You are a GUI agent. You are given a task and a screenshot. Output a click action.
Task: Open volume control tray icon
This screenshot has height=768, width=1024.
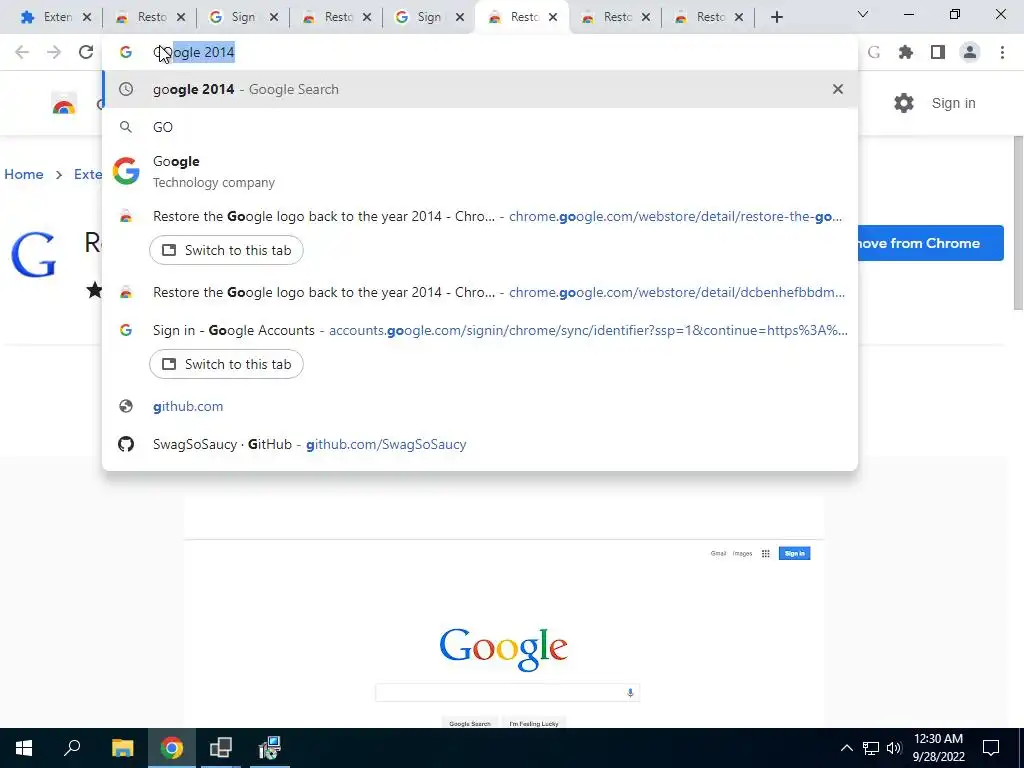pos(894,748)
